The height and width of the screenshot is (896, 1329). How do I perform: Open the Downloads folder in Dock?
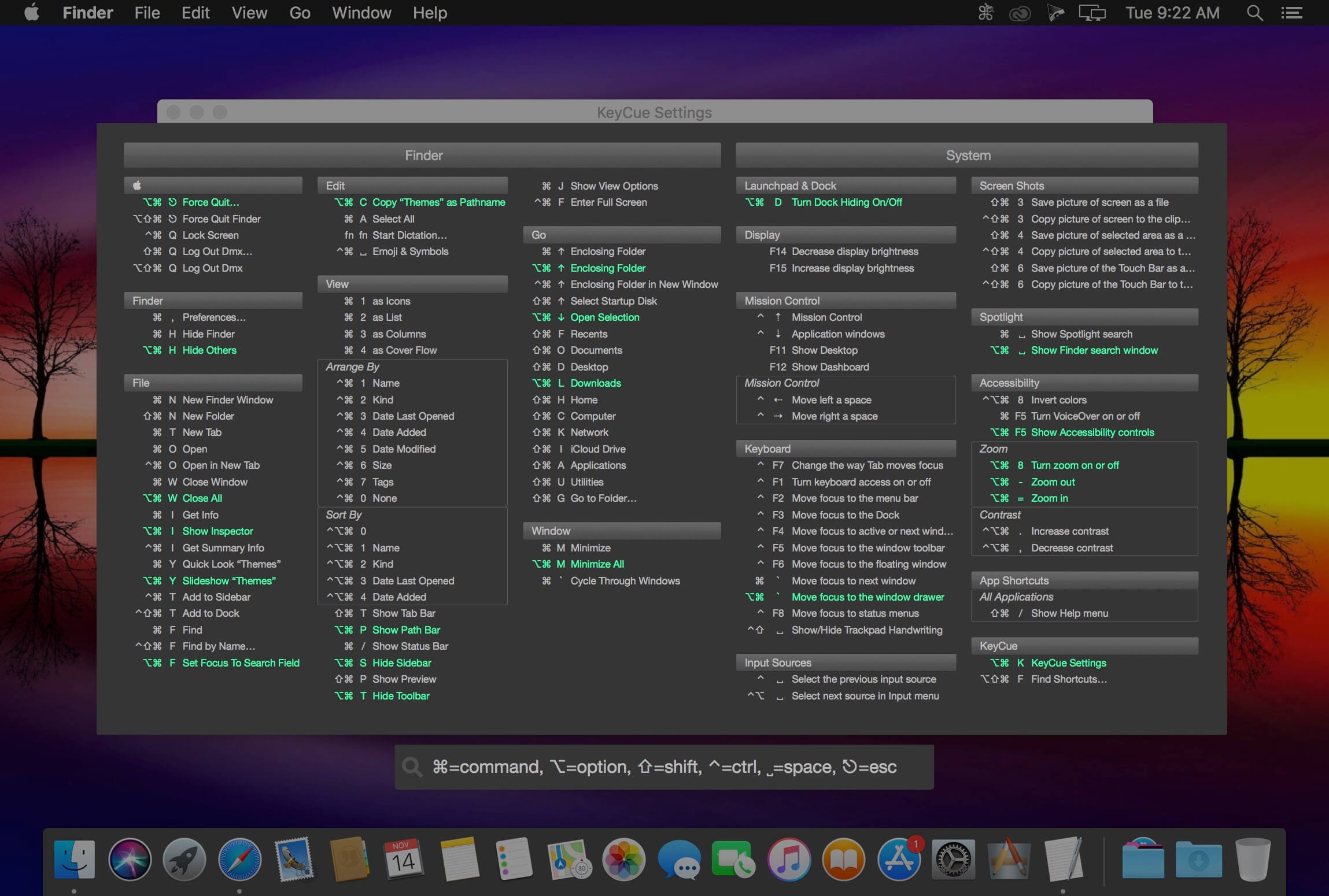(1198, 860)
